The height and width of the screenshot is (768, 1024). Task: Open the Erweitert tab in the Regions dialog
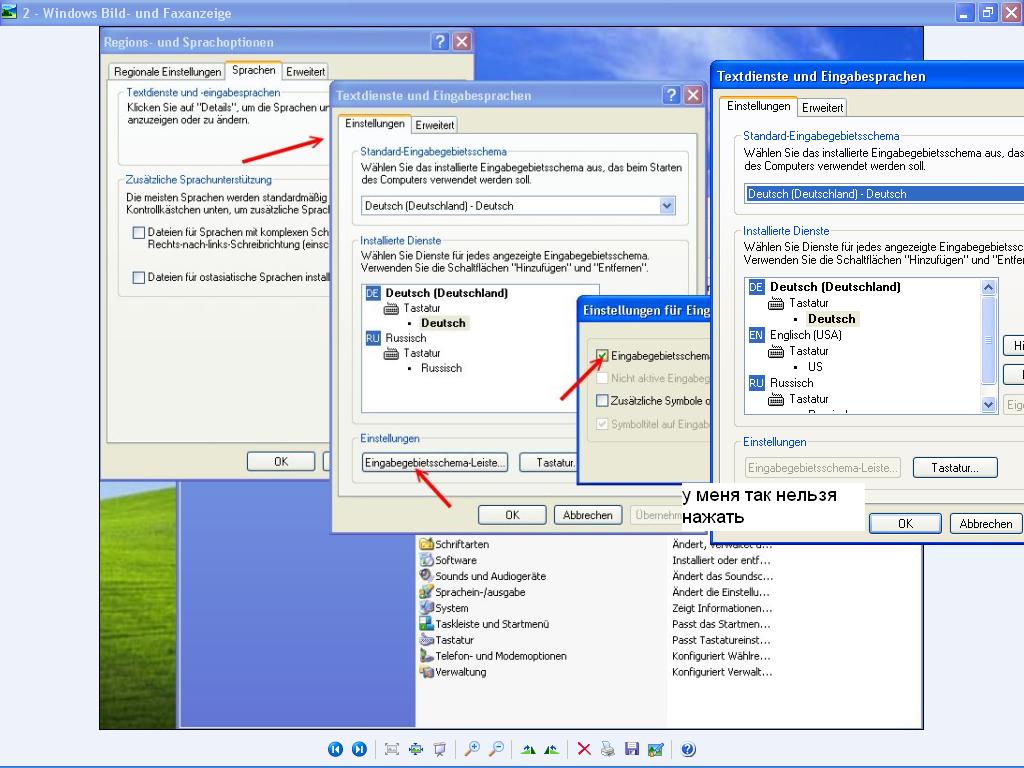coord(305,72)
